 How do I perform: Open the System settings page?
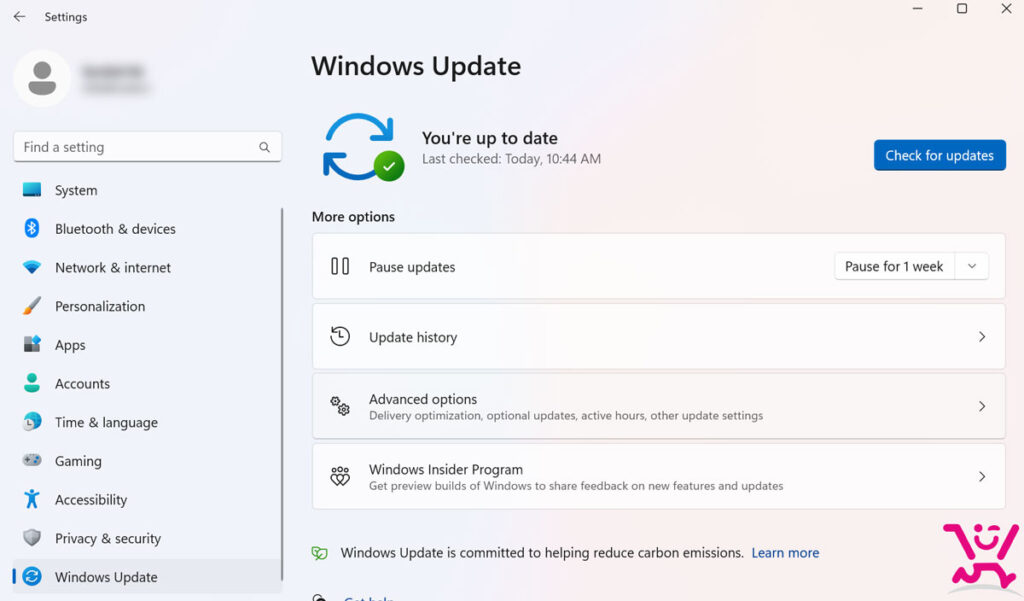coord(147,190)
